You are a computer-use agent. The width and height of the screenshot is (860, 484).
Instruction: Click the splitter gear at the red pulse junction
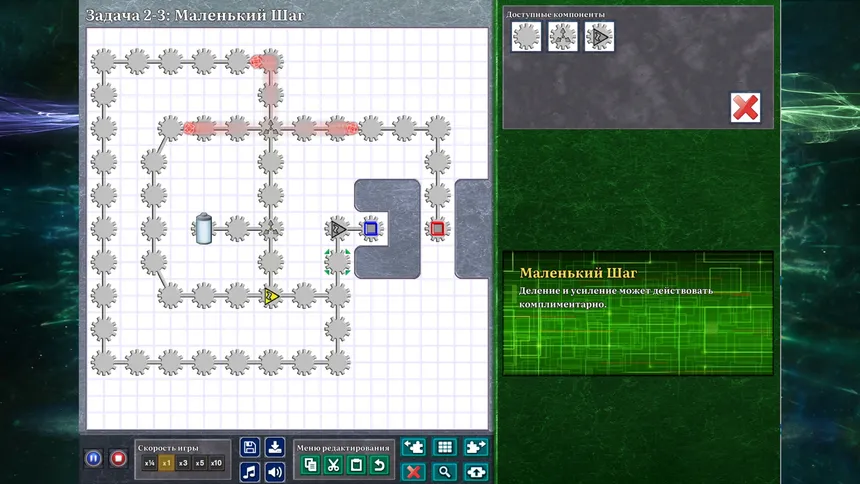coord(270,128)
